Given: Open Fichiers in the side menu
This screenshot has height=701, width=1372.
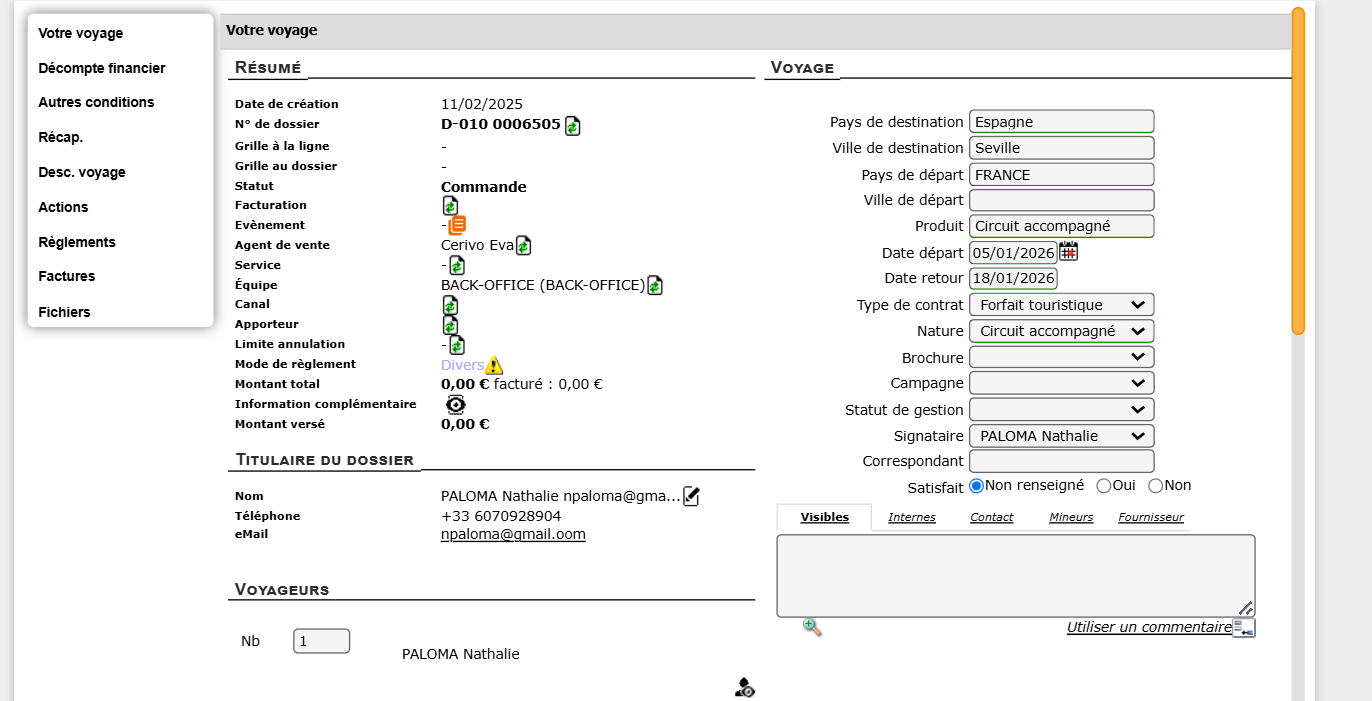Looking at the screenshot, I should [x=64, y=312].
